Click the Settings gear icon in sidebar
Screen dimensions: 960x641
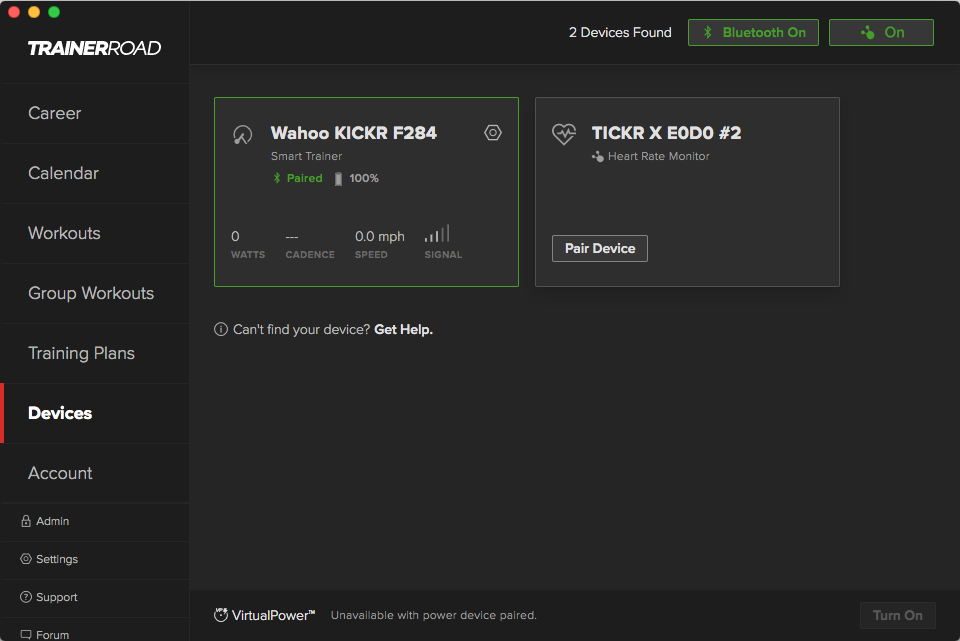tap(26, 559)
